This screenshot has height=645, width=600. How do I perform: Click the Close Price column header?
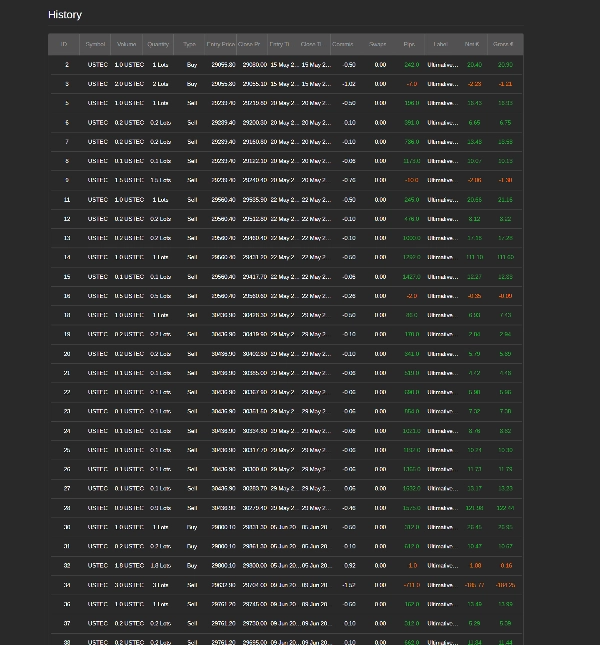[252, 44]
